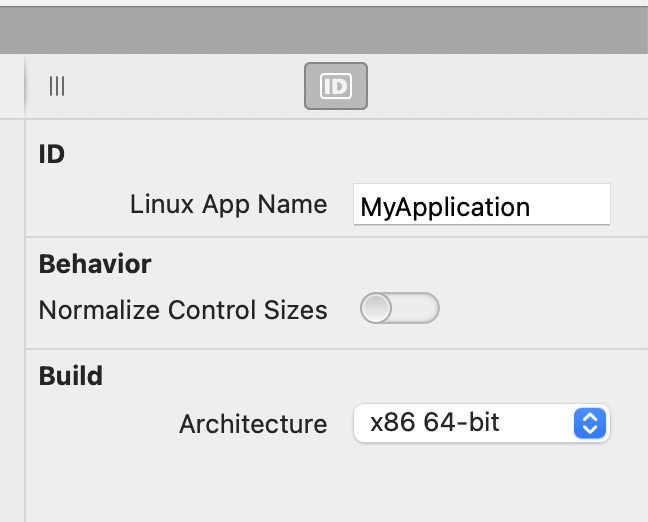This screenshot has width=648, height=522.
Task: Click the "Build" section header
Action: click(71, 376)
